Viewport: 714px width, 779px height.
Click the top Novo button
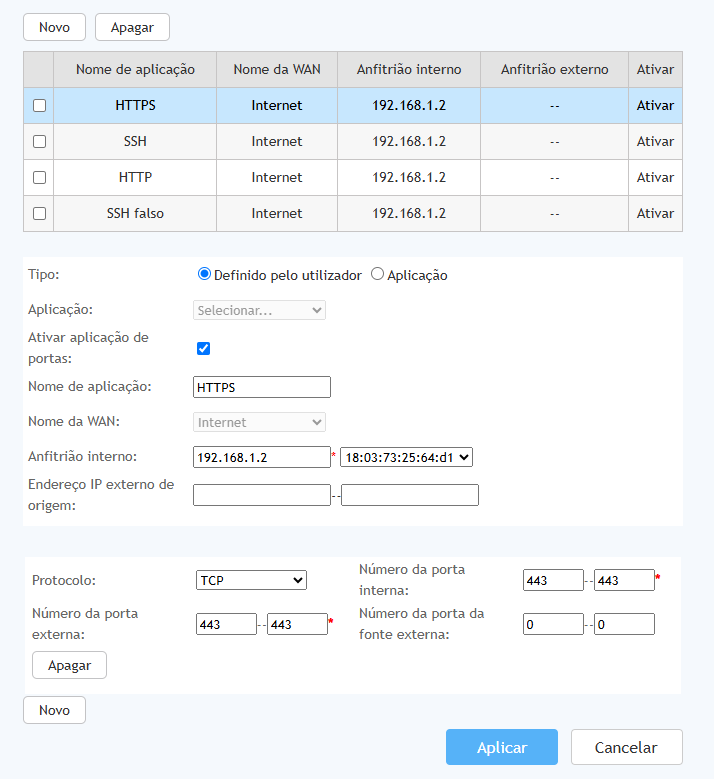(x=54, y=27)
